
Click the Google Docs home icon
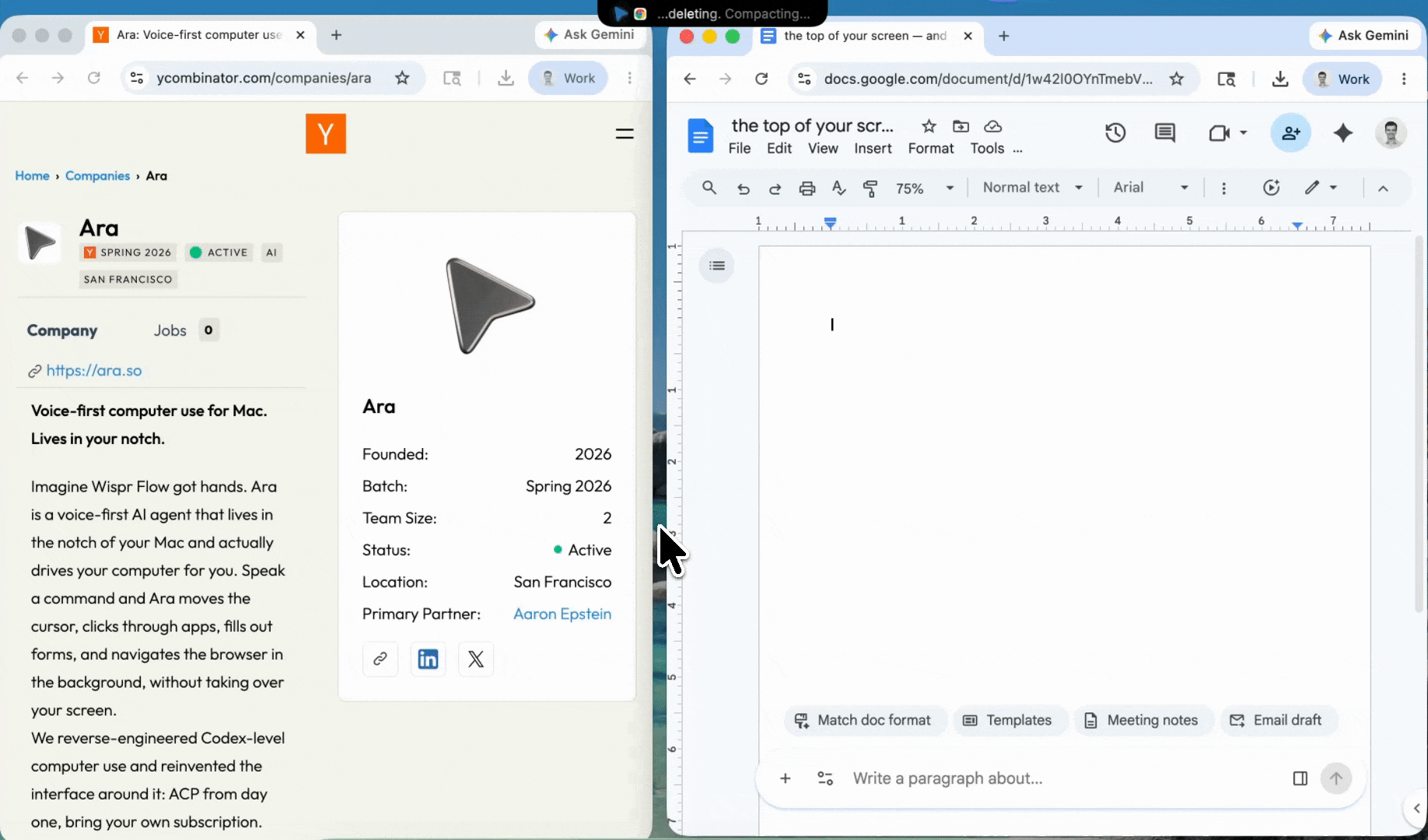pyautogui.click(x=700, y=135)
